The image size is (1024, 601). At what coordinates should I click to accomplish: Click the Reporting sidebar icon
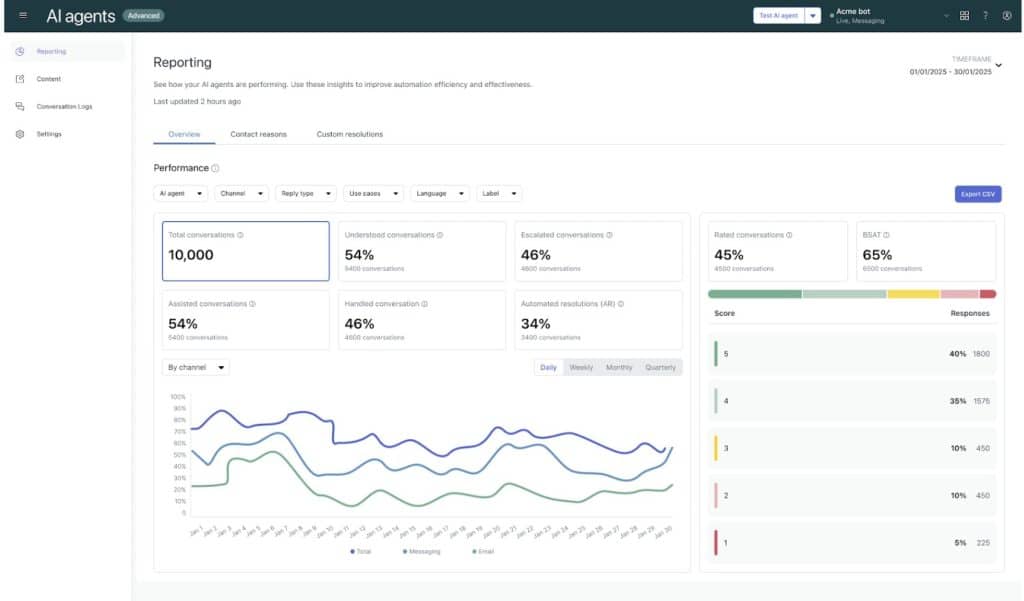(x=20, y=51)
